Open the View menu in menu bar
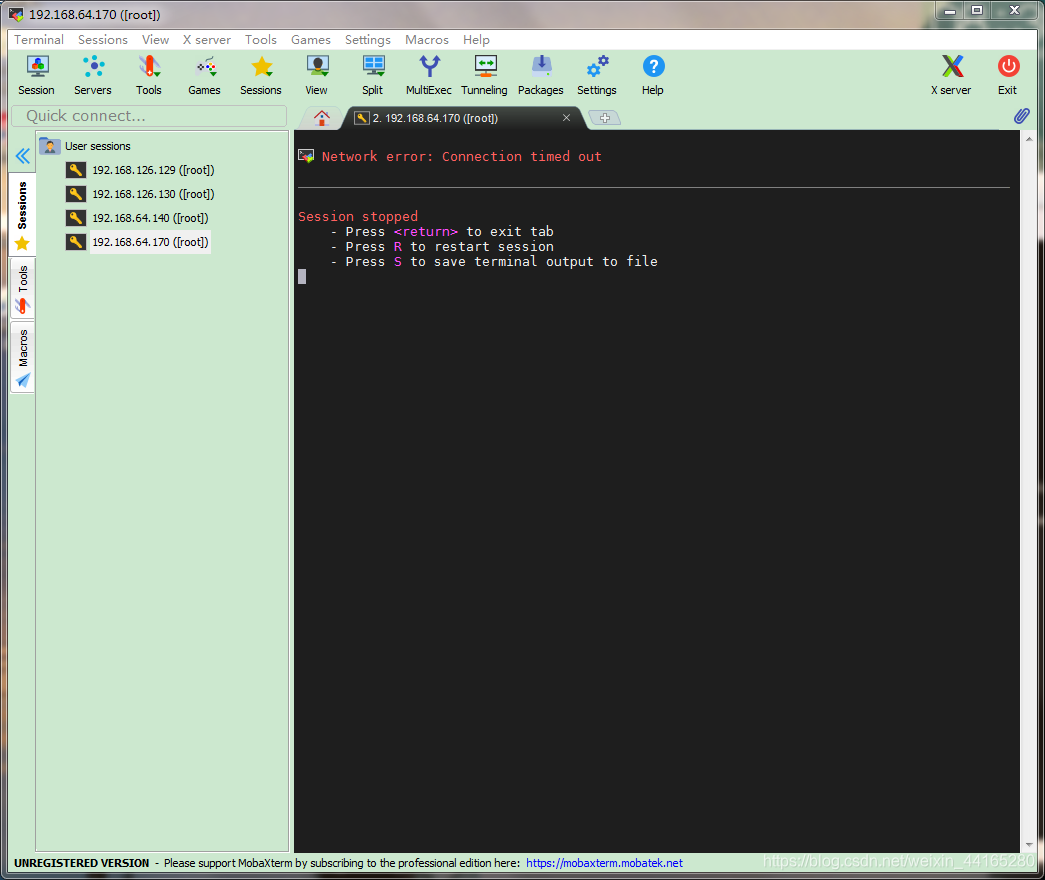The width and height of the screenshot is (1045, 880). (x=155, y=39)
